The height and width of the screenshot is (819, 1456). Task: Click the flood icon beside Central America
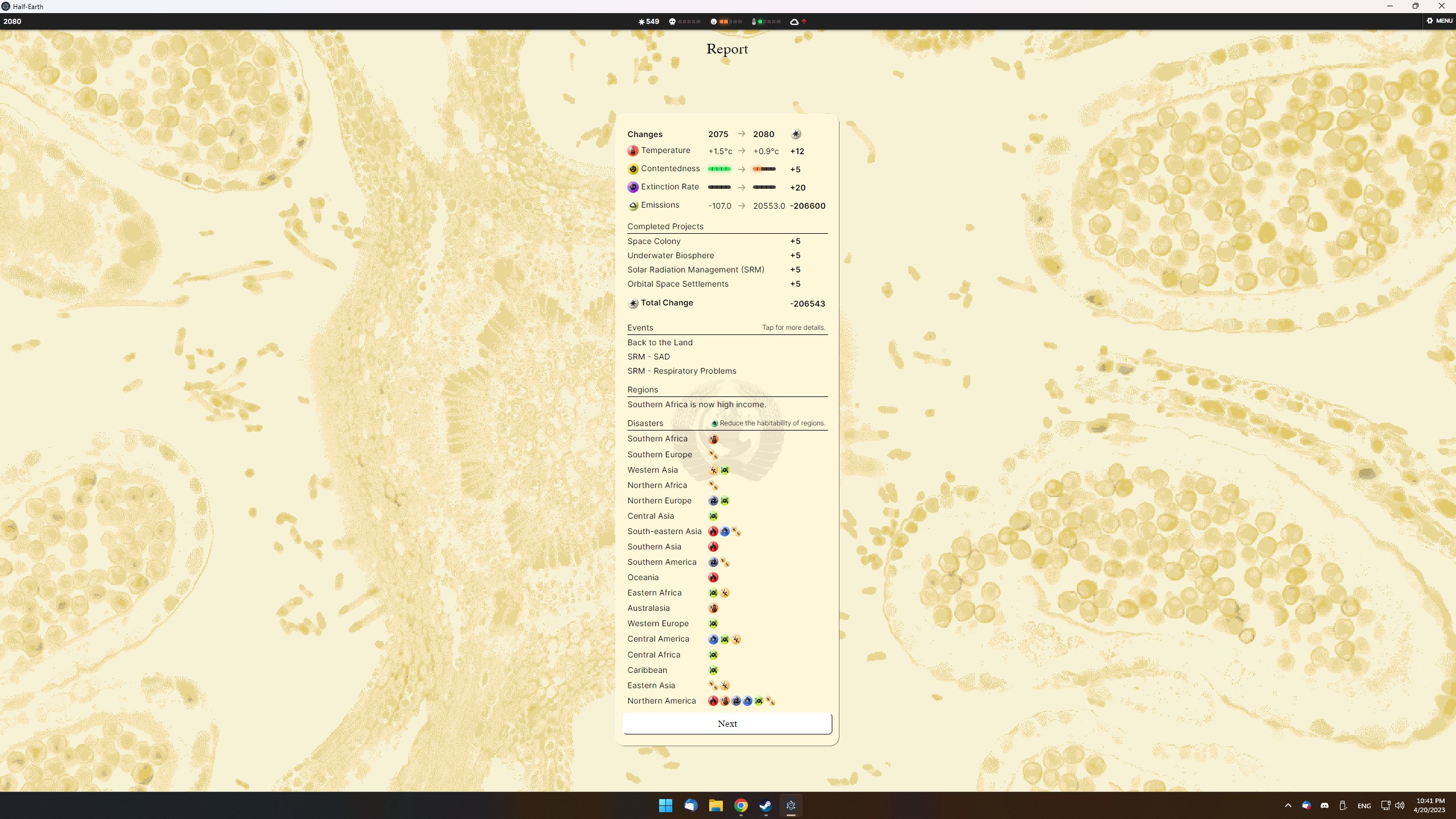713,639
